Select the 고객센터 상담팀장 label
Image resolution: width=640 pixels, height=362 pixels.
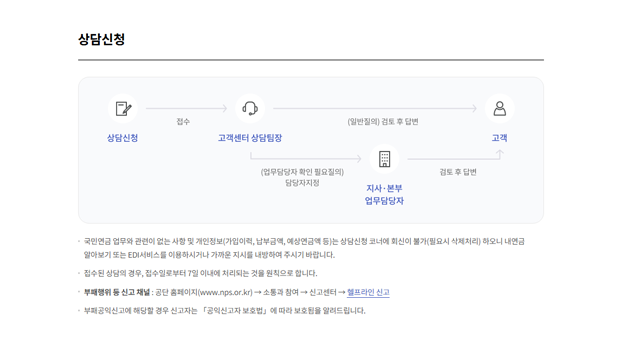click(250, 138)
